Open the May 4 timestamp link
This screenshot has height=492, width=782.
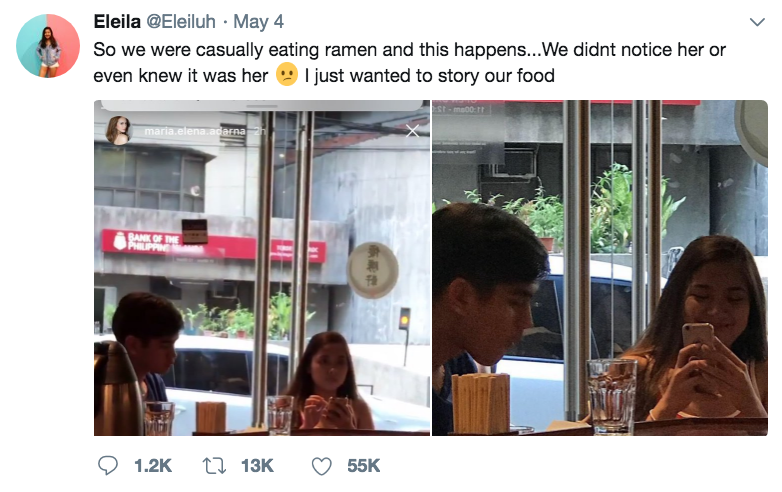point(264,22)
